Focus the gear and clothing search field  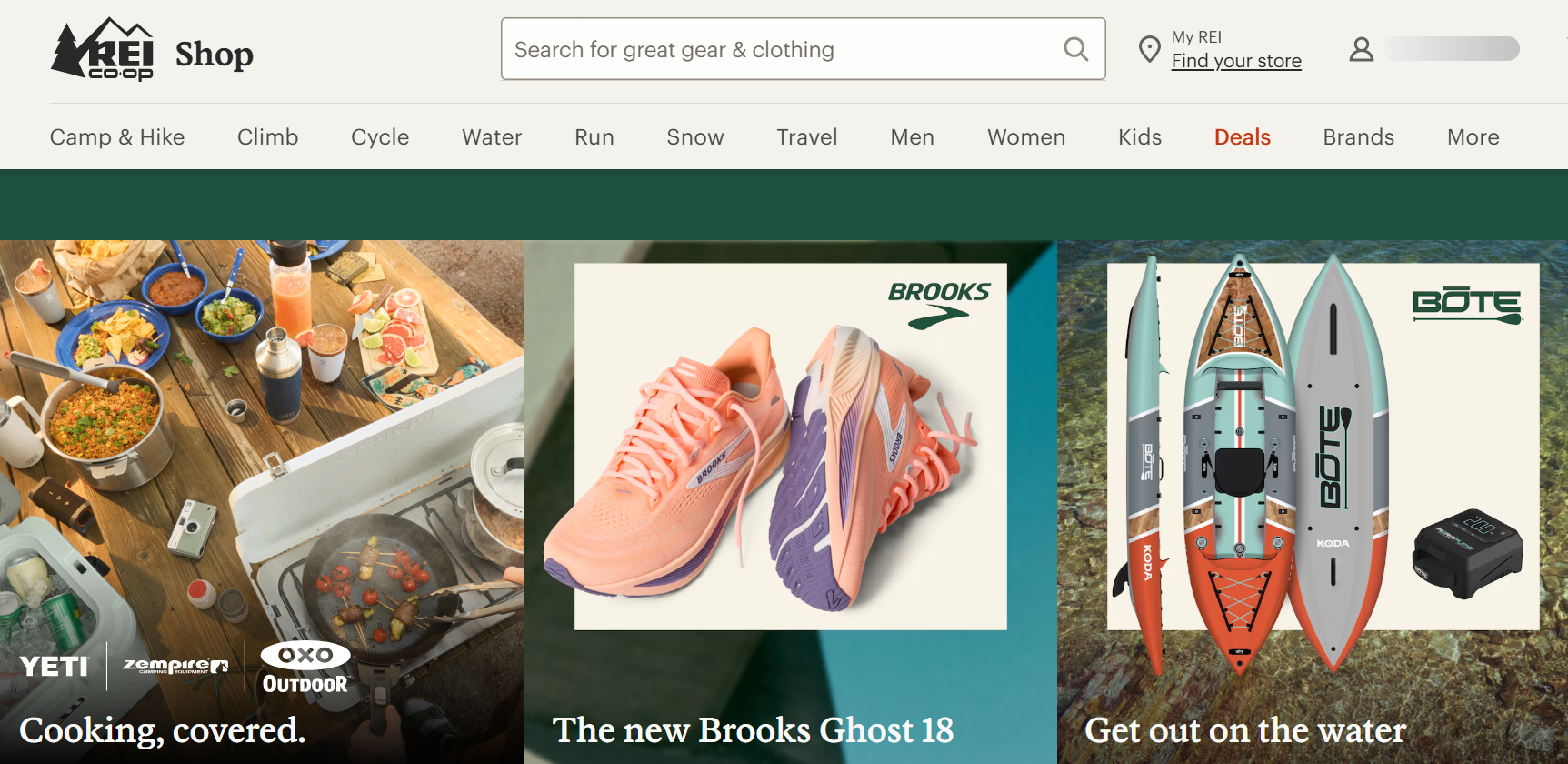tap(804, 49)
